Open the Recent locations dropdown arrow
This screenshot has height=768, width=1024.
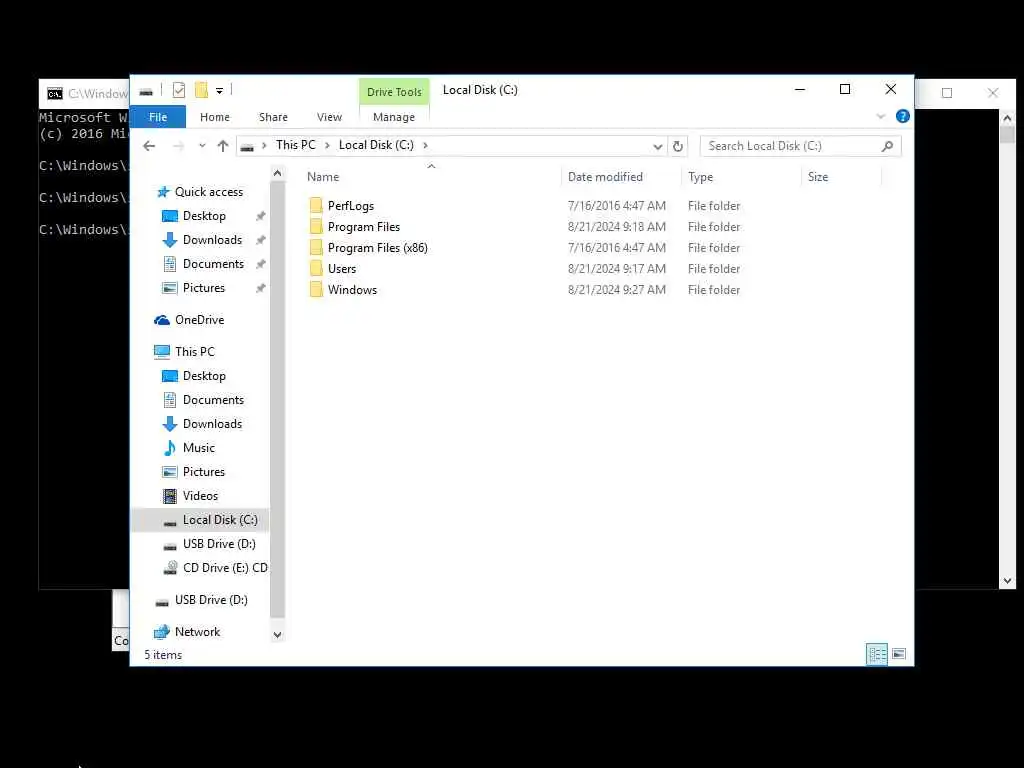(202, 146)
